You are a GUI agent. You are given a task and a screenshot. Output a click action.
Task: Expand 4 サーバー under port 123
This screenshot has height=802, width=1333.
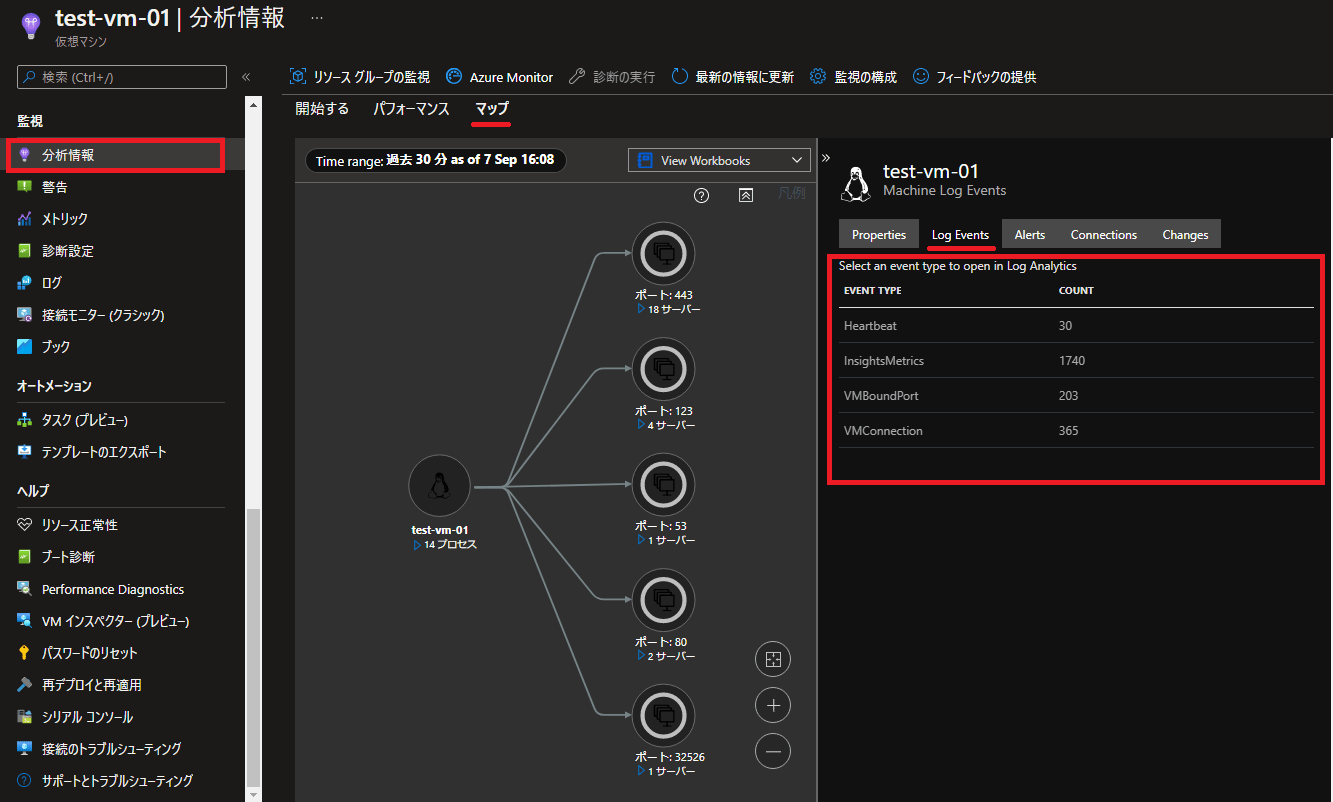click(666, 425)
